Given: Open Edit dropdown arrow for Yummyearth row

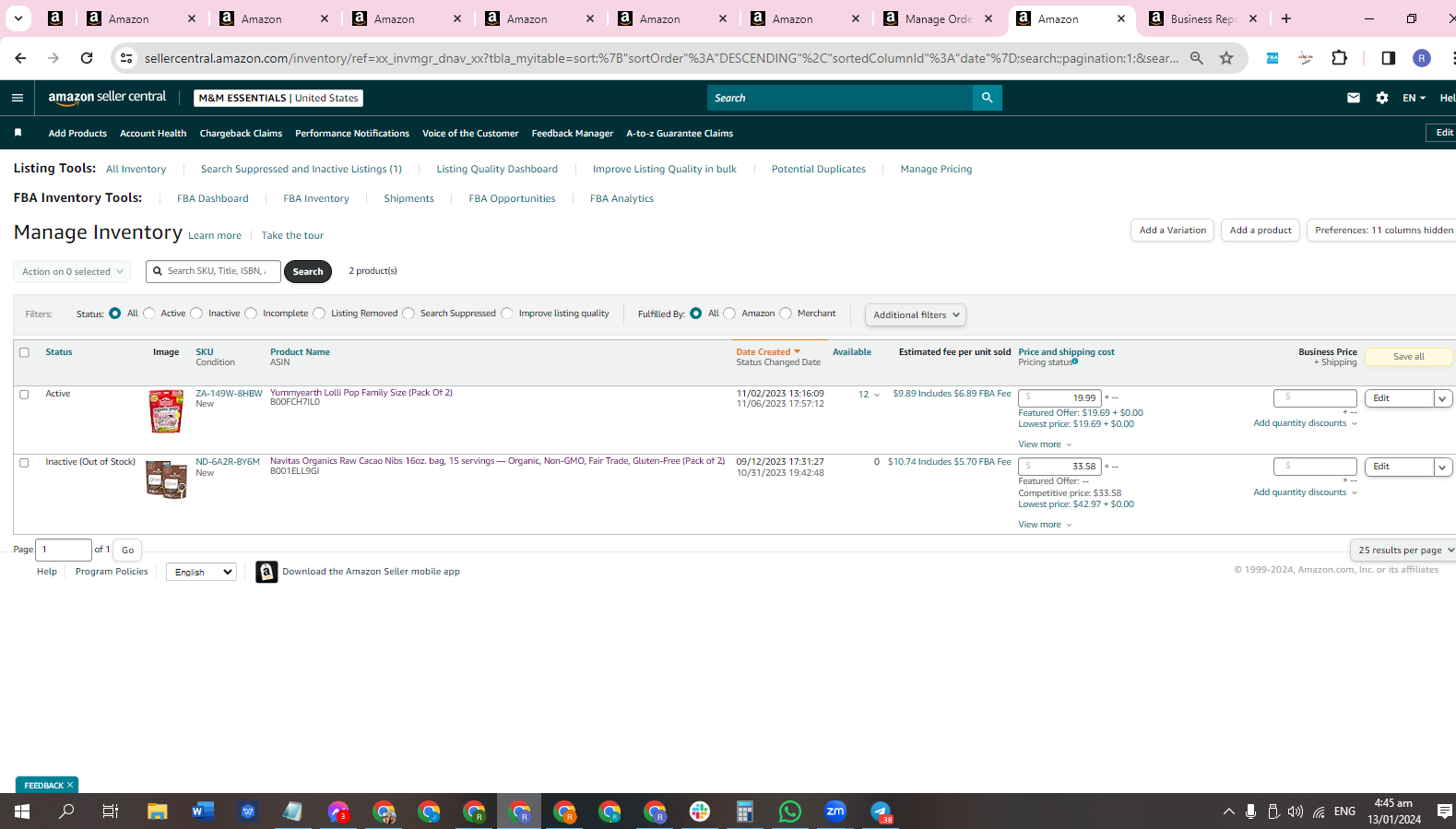Looking at the screenshot, I should (x=1442, y=398).
